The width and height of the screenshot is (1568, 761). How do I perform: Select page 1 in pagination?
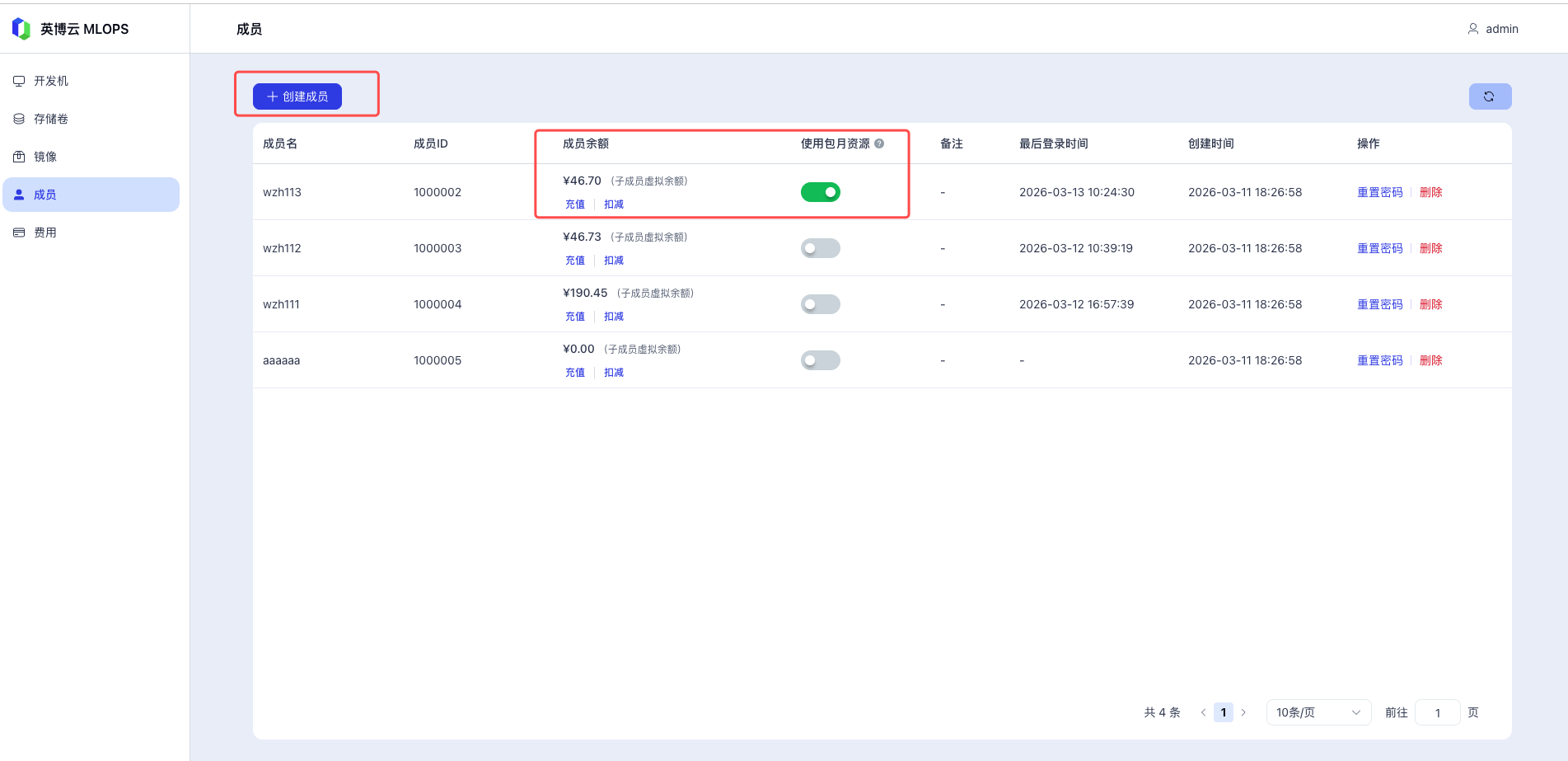coord(1224,712)
